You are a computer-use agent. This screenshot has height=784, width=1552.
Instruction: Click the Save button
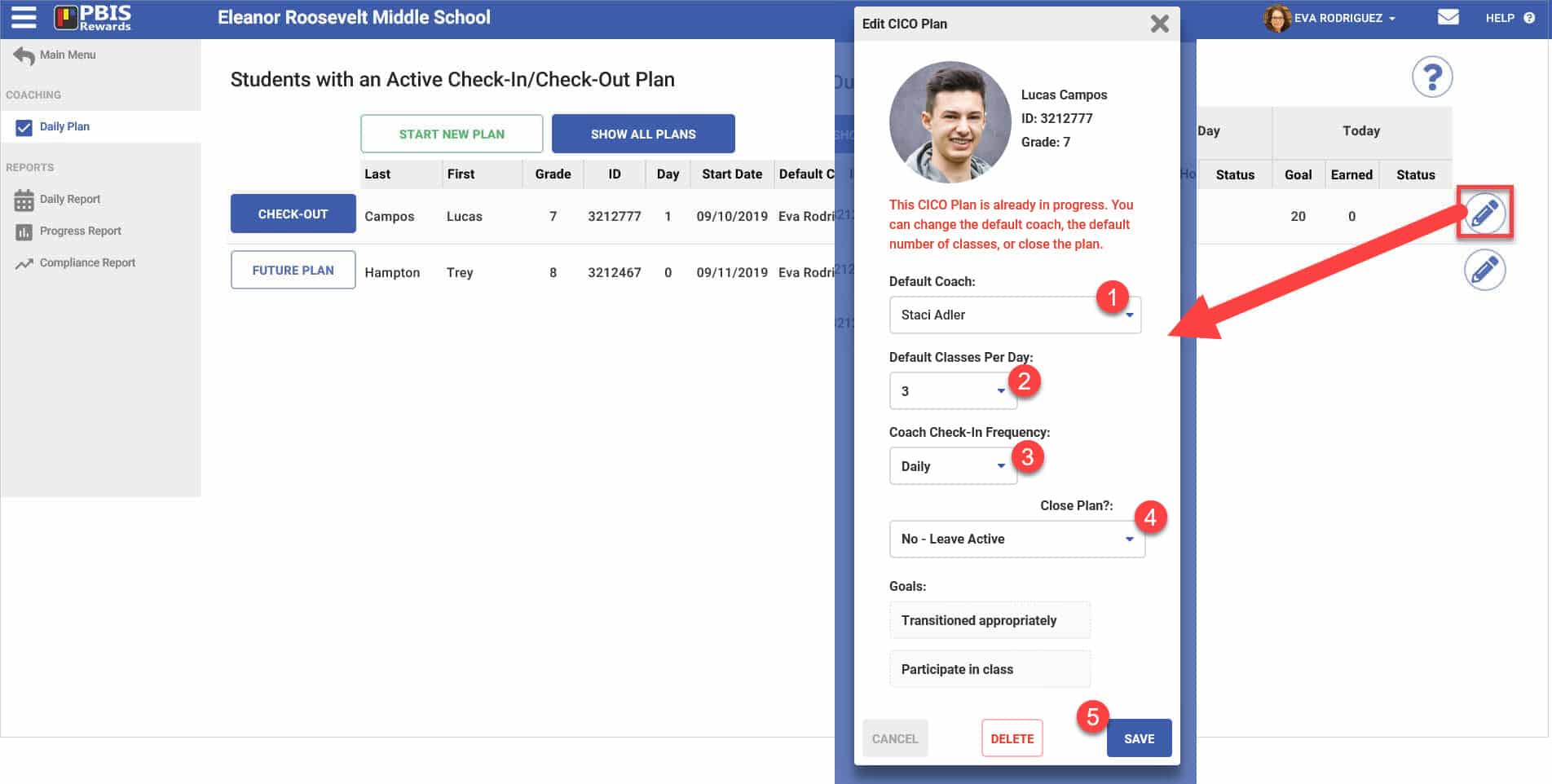(x=1138, y=738)
